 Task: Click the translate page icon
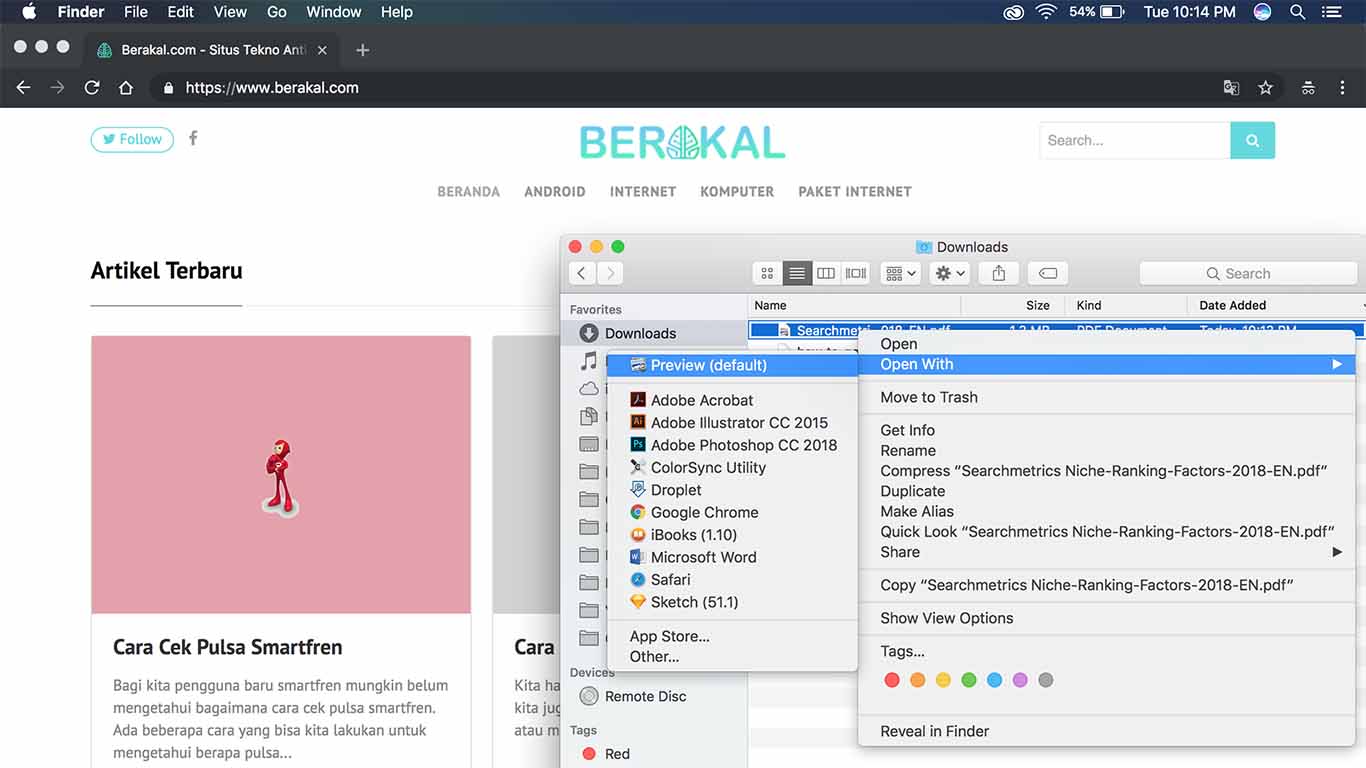(1231, 88)
